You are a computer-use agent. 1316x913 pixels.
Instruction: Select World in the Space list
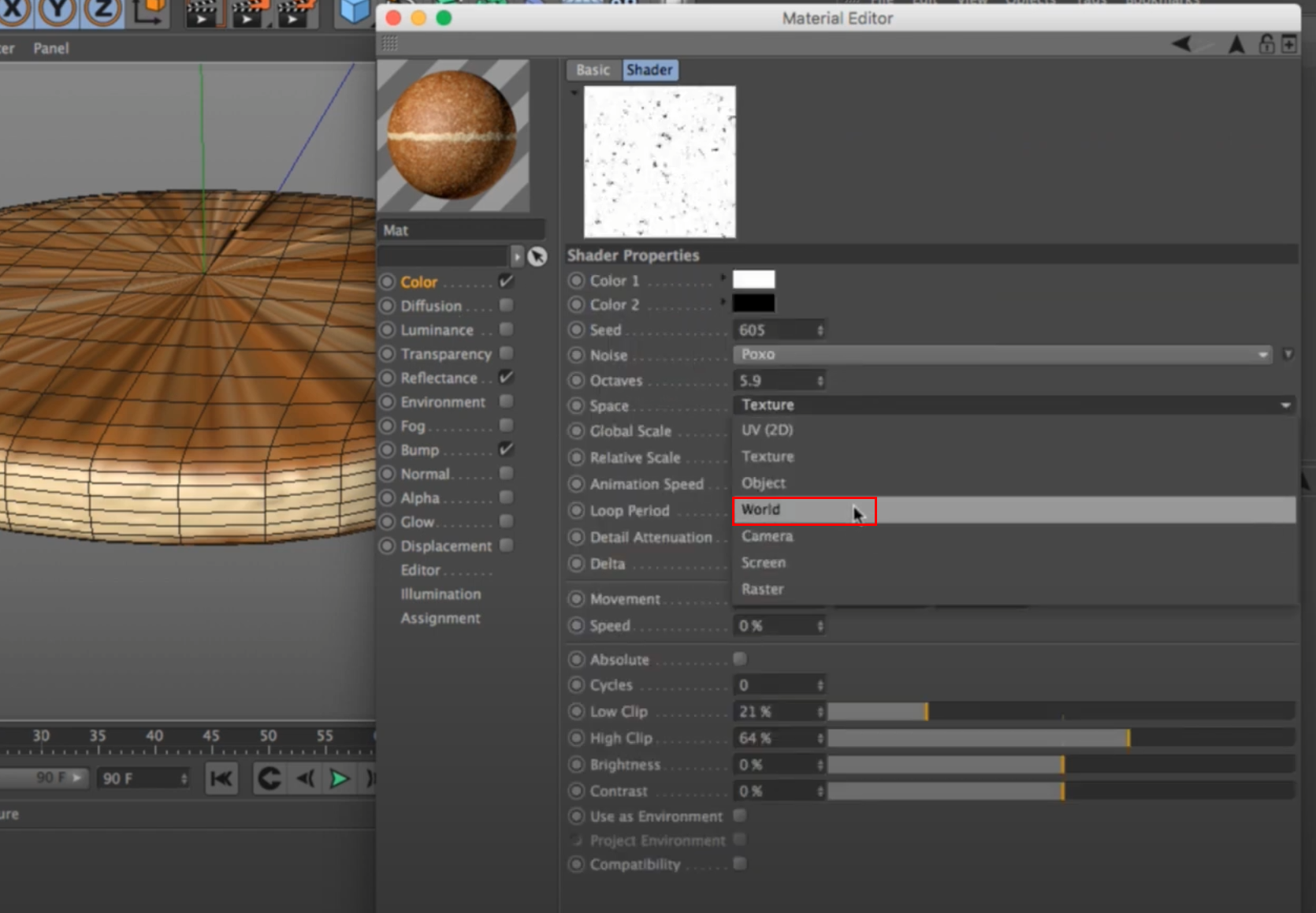point(1013,510)
